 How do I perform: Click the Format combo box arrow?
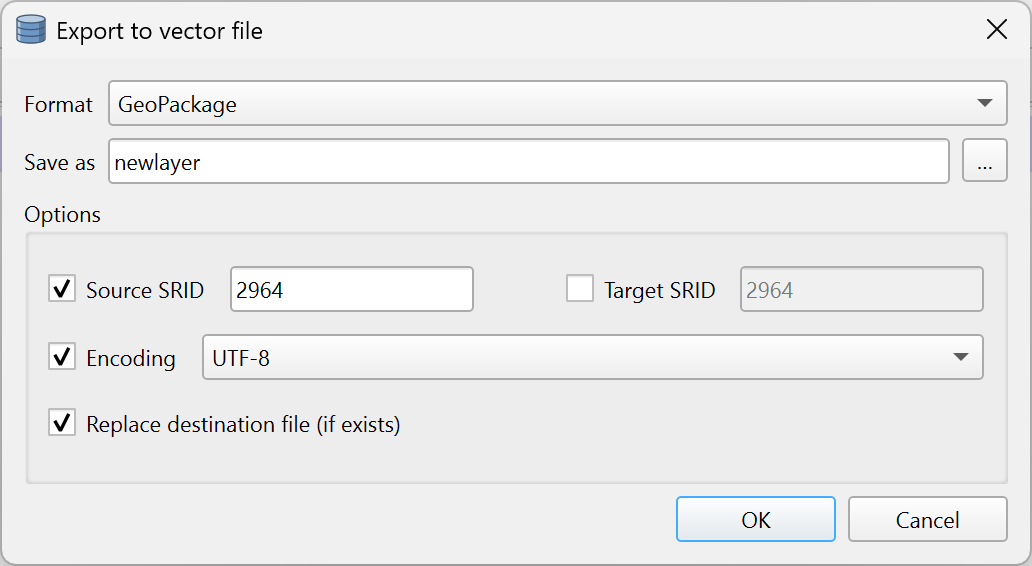point(984,103)
